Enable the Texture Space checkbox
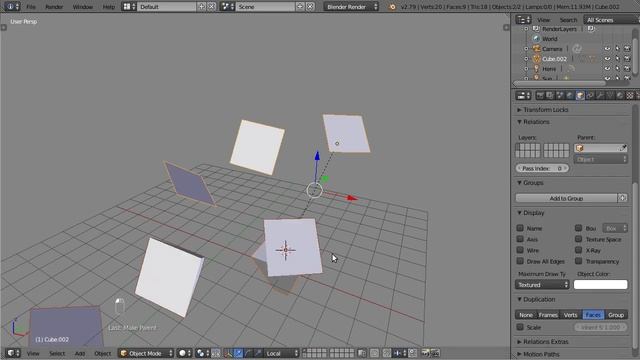This screenshot has height=360, width=640. 578,239
